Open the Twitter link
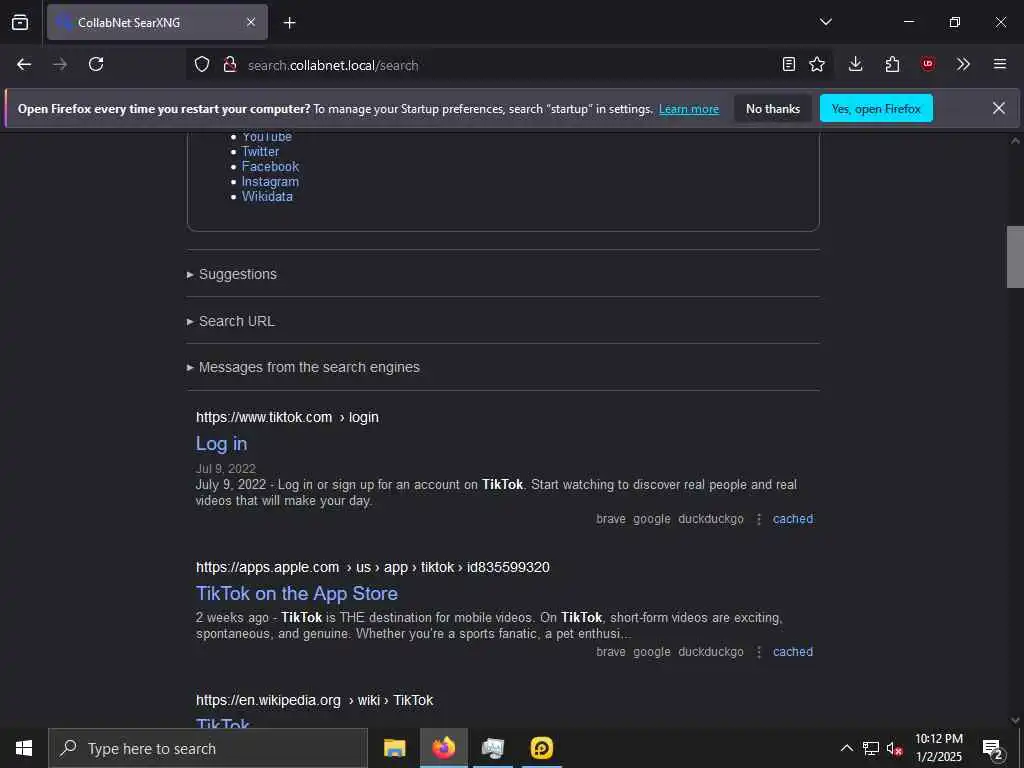The image size is (1024, 768). (x=260, y=152)
